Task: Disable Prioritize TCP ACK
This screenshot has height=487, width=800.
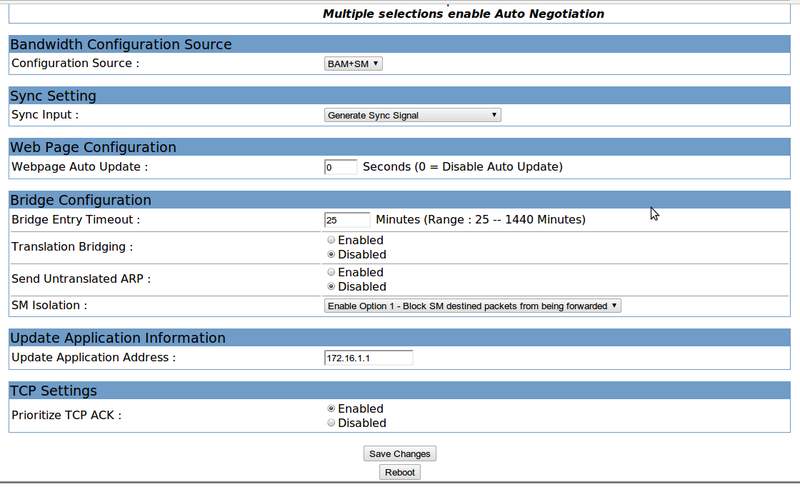Action: click(x=331, y=423)
